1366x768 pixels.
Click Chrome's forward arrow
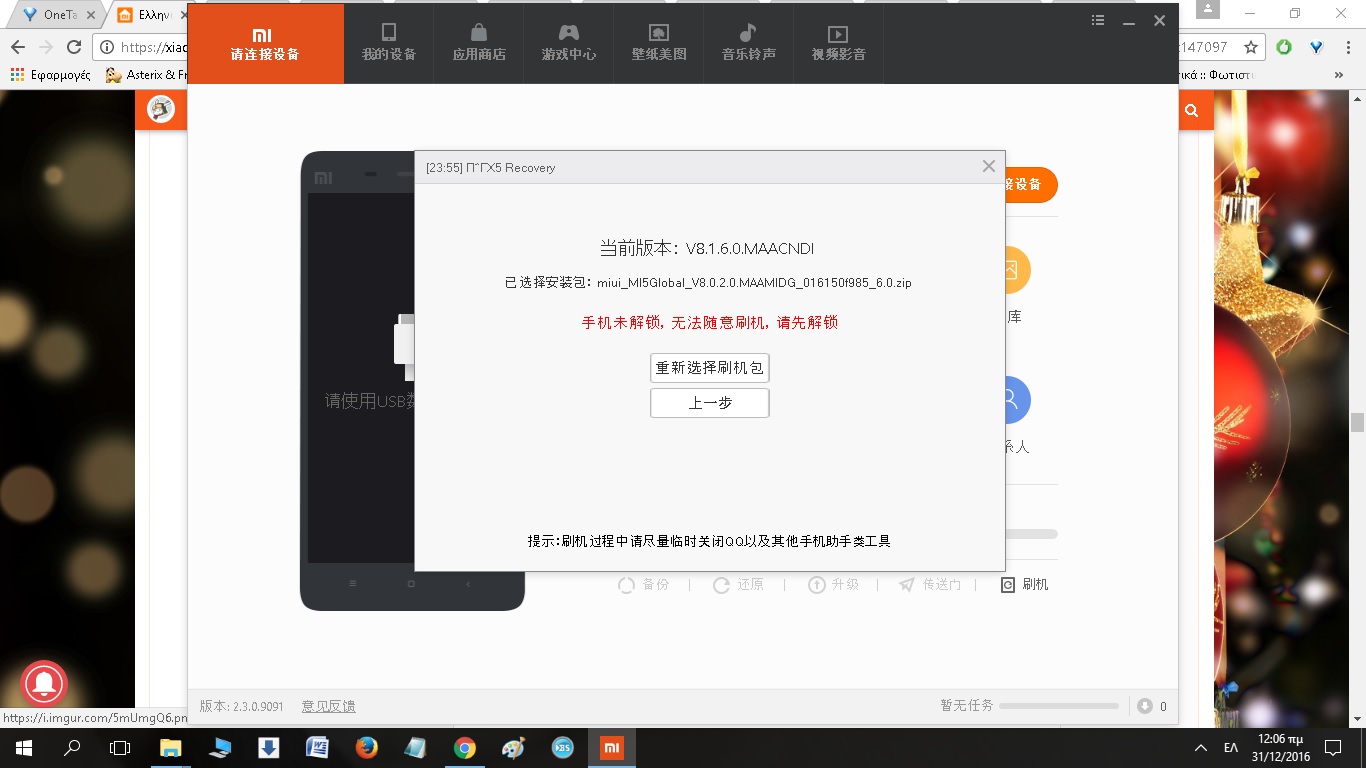pyautogui.click(x=46, y=47)
